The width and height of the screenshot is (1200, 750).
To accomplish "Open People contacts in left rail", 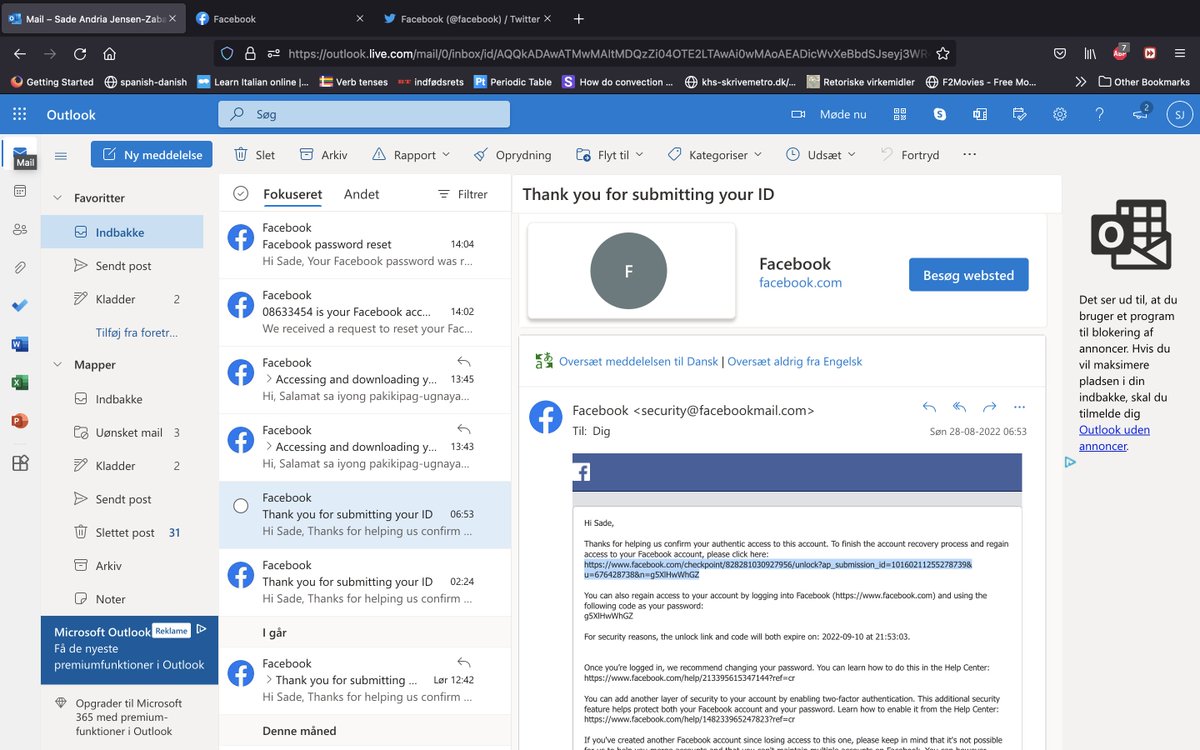I will [20, 229].
